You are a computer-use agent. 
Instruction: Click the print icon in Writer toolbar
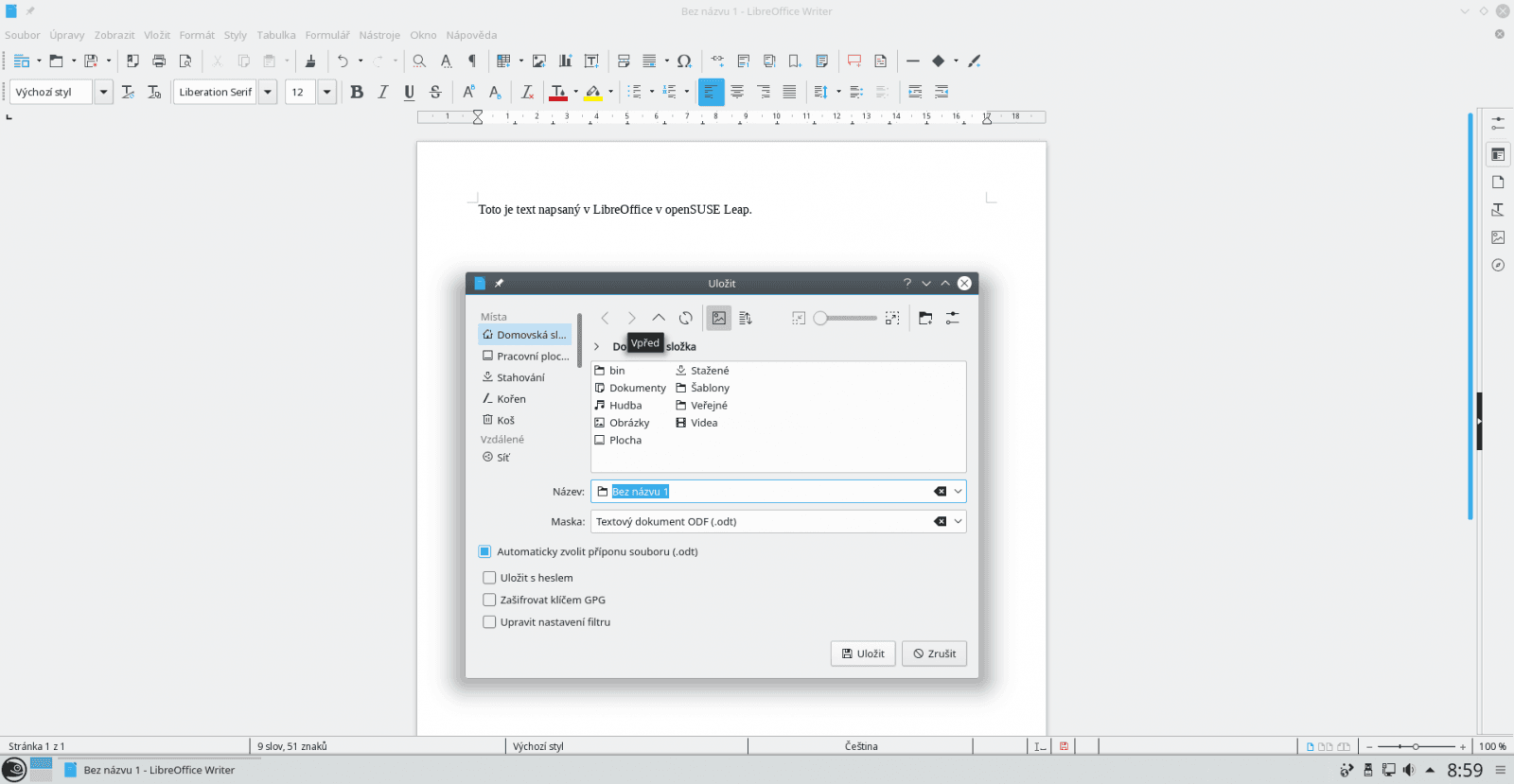click(x=159, y=61)
